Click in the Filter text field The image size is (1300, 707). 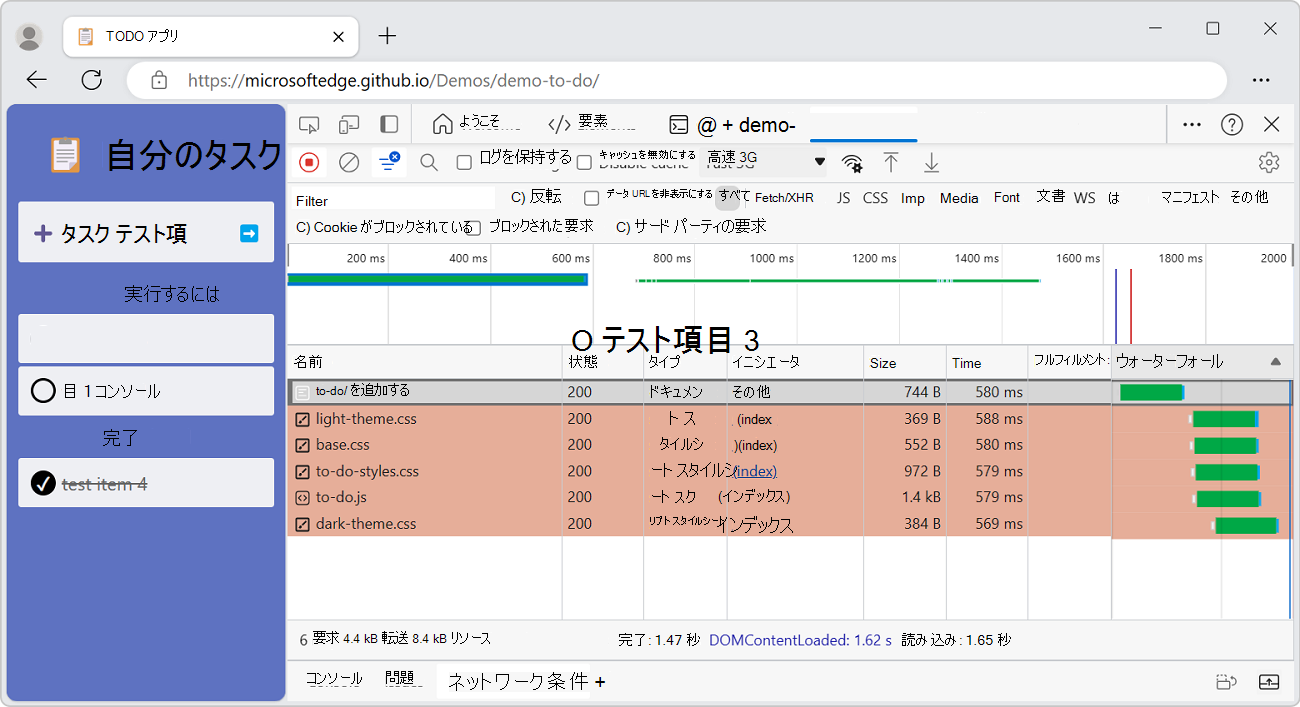394,200
